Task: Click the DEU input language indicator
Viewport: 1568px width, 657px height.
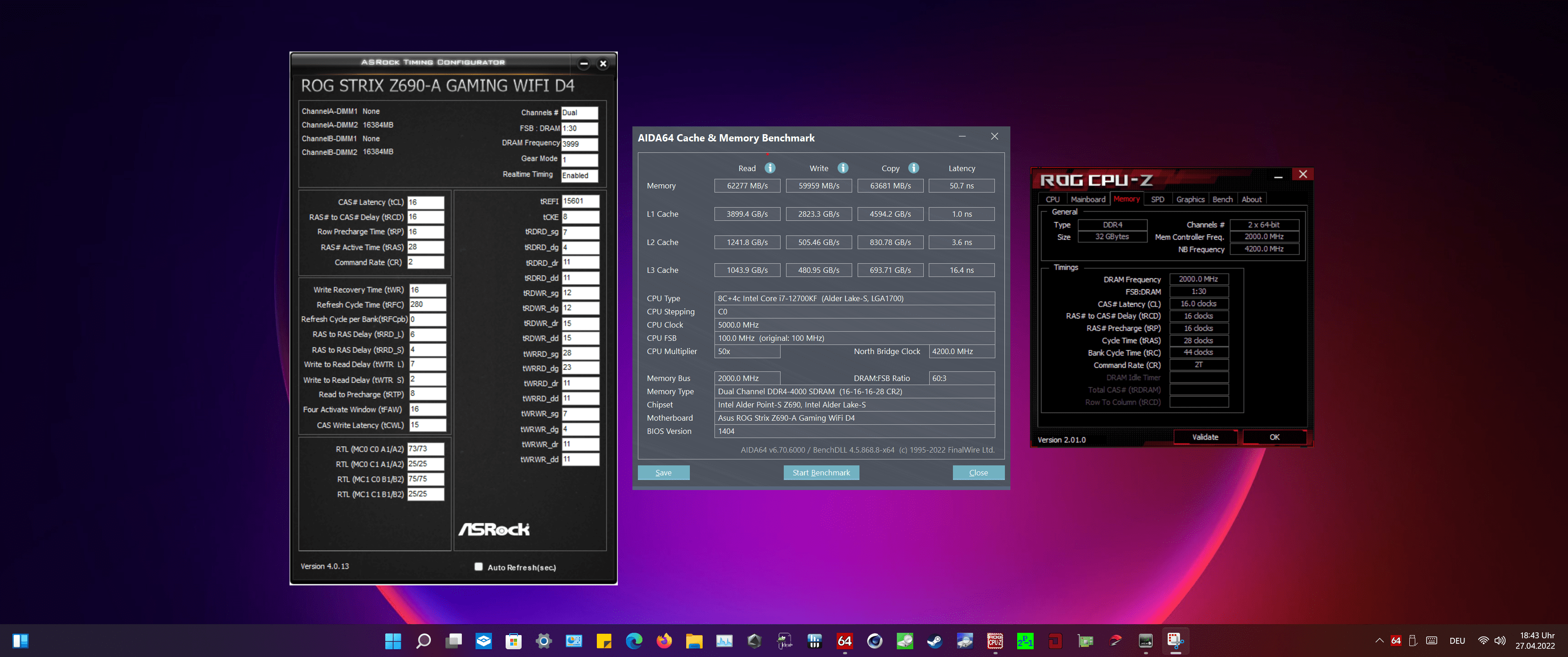Action: tap(1457, 641)
